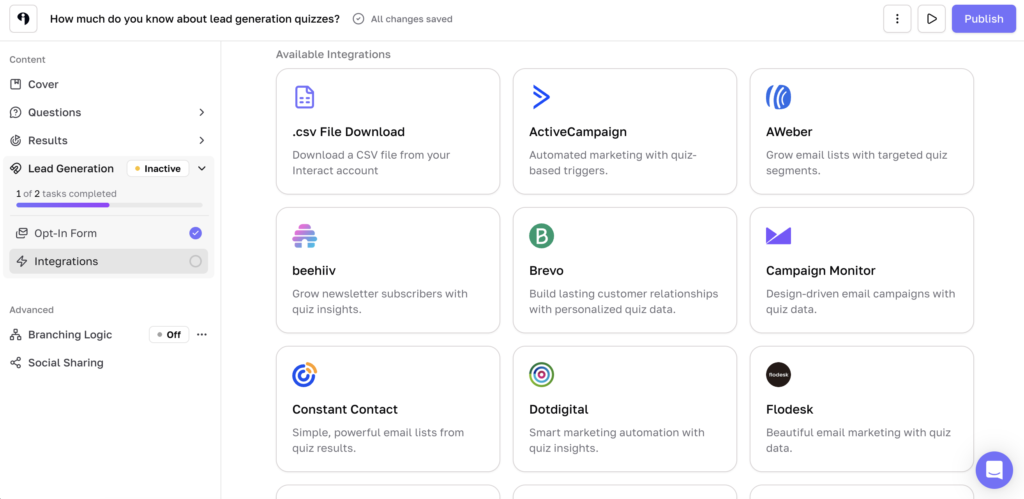The image size is (1024, 499).
Task: Expand the Results chevron
Action: (x=202, y=140)
